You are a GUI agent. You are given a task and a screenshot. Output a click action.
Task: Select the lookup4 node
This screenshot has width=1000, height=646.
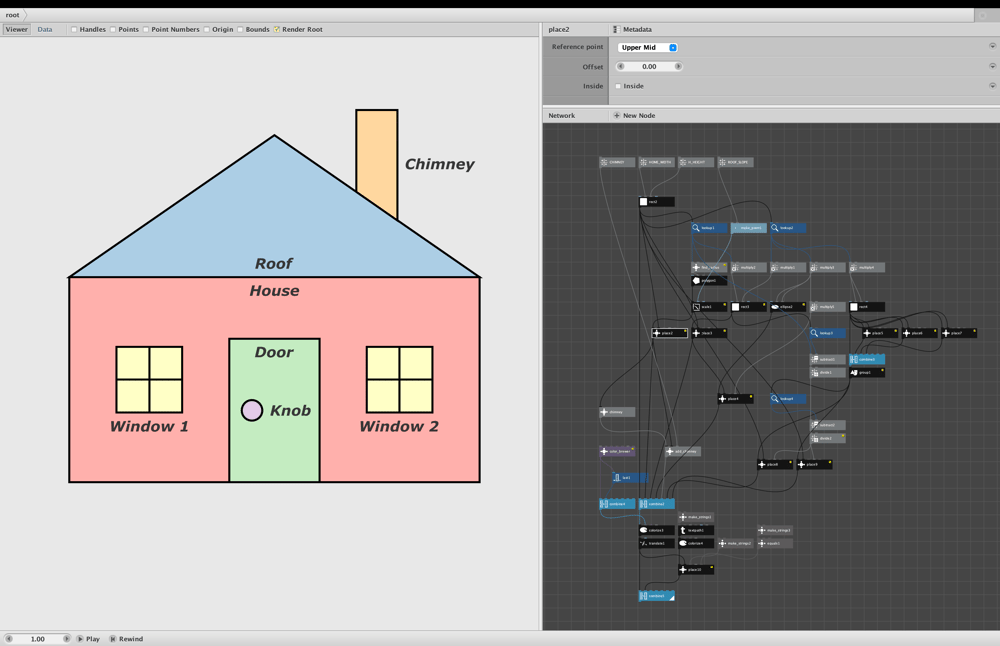pyautogui.click(x=788, y=399)
